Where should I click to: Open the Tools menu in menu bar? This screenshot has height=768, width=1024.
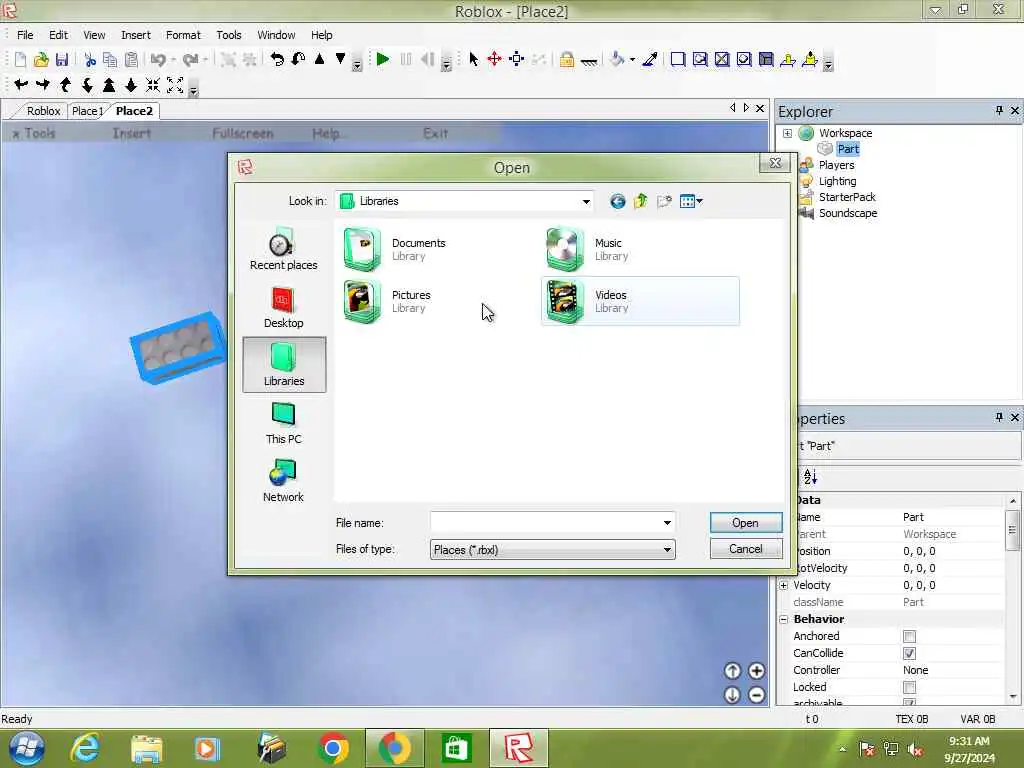229,35
